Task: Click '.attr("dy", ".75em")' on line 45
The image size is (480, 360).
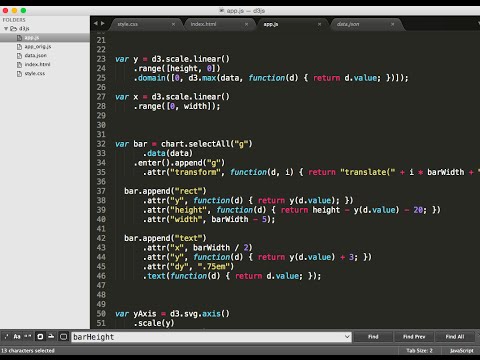Action: 188,267
